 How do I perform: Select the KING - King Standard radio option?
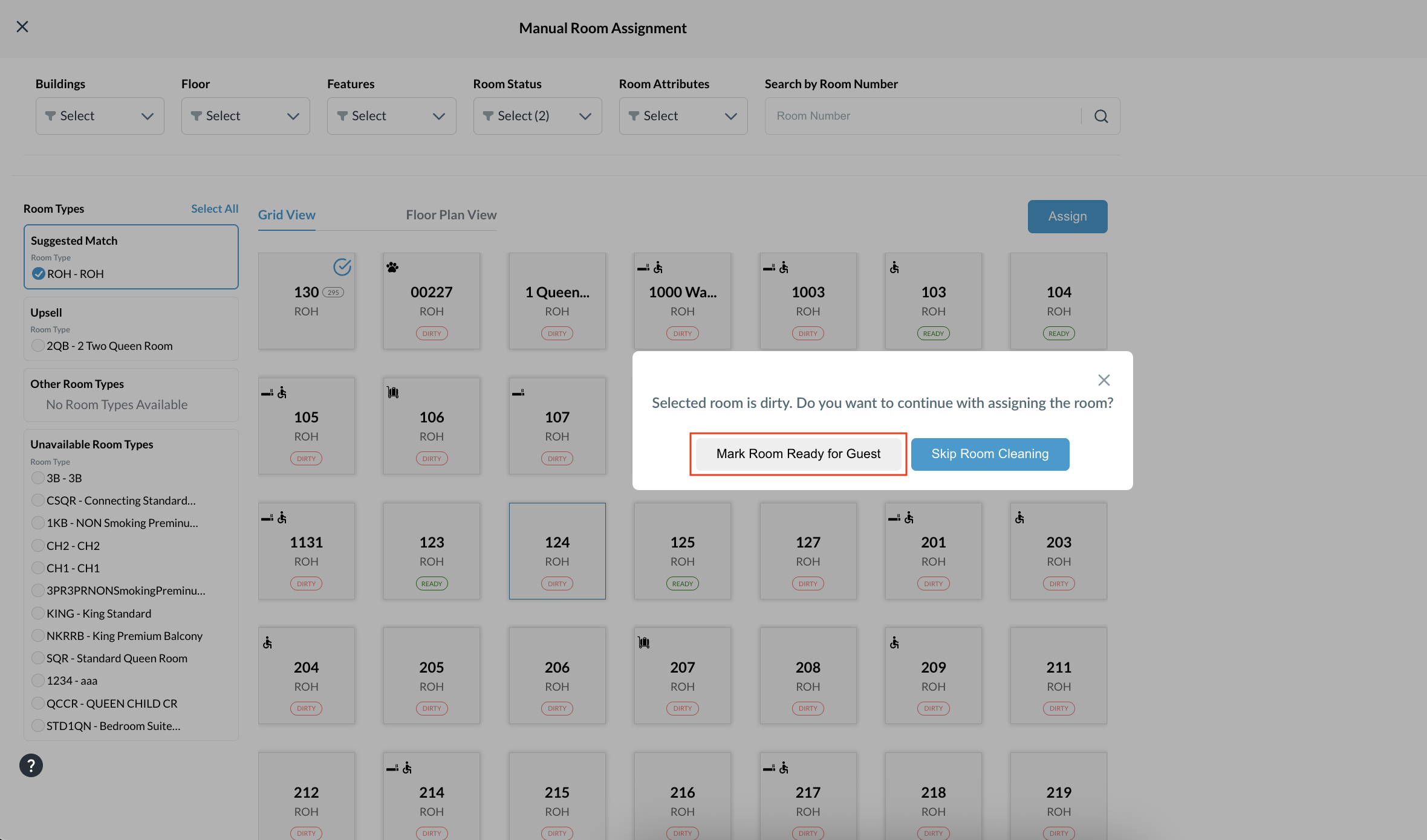(x=38, y=613)
